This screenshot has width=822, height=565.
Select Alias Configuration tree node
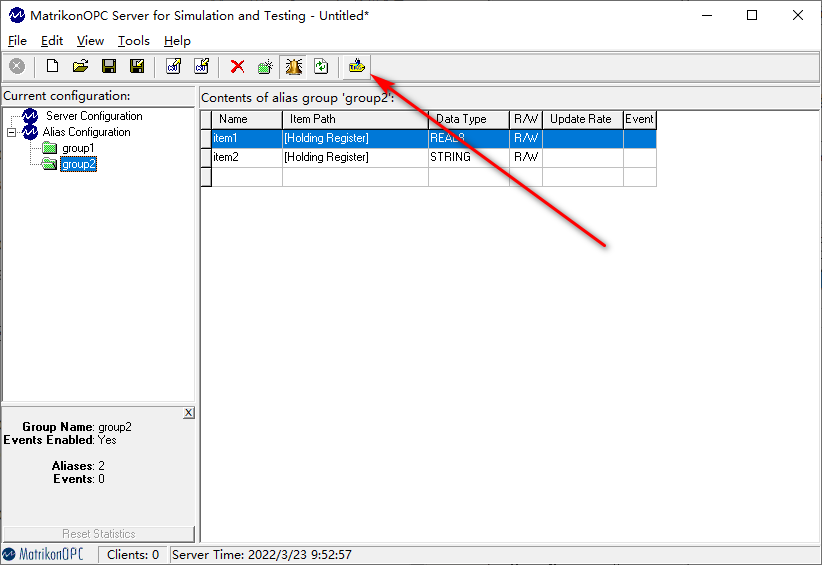pyautogui.click(x=86, y=132)
